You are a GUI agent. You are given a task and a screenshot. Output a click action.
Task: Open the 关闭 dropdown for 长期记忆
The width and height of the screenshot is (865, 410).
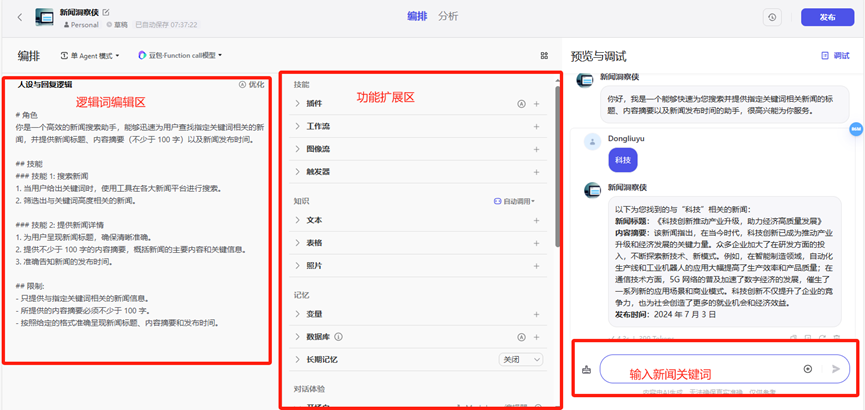521,360
